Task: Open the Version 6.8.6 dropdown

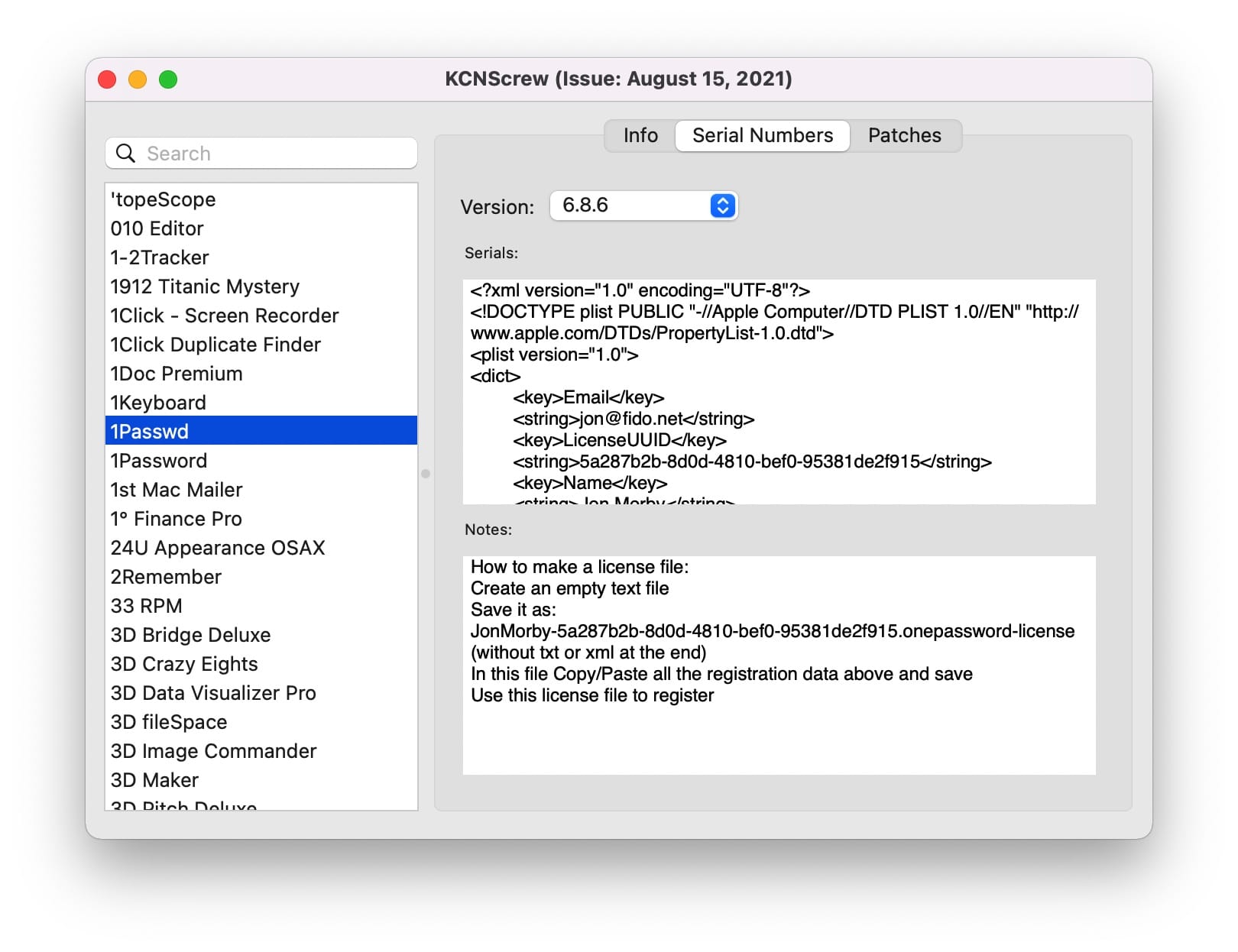Action: 643,206
